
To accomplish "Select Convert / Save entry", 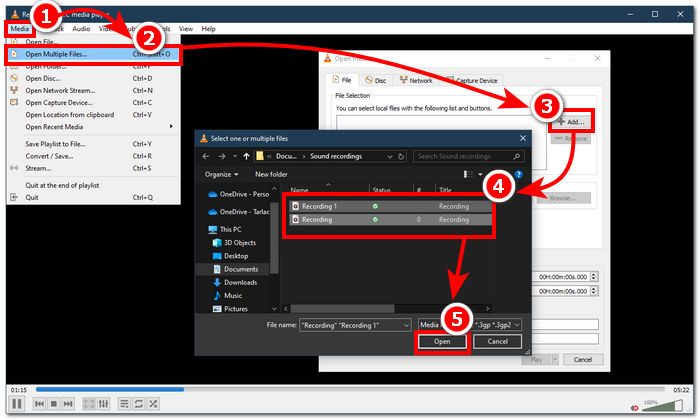I will (94, 156).
